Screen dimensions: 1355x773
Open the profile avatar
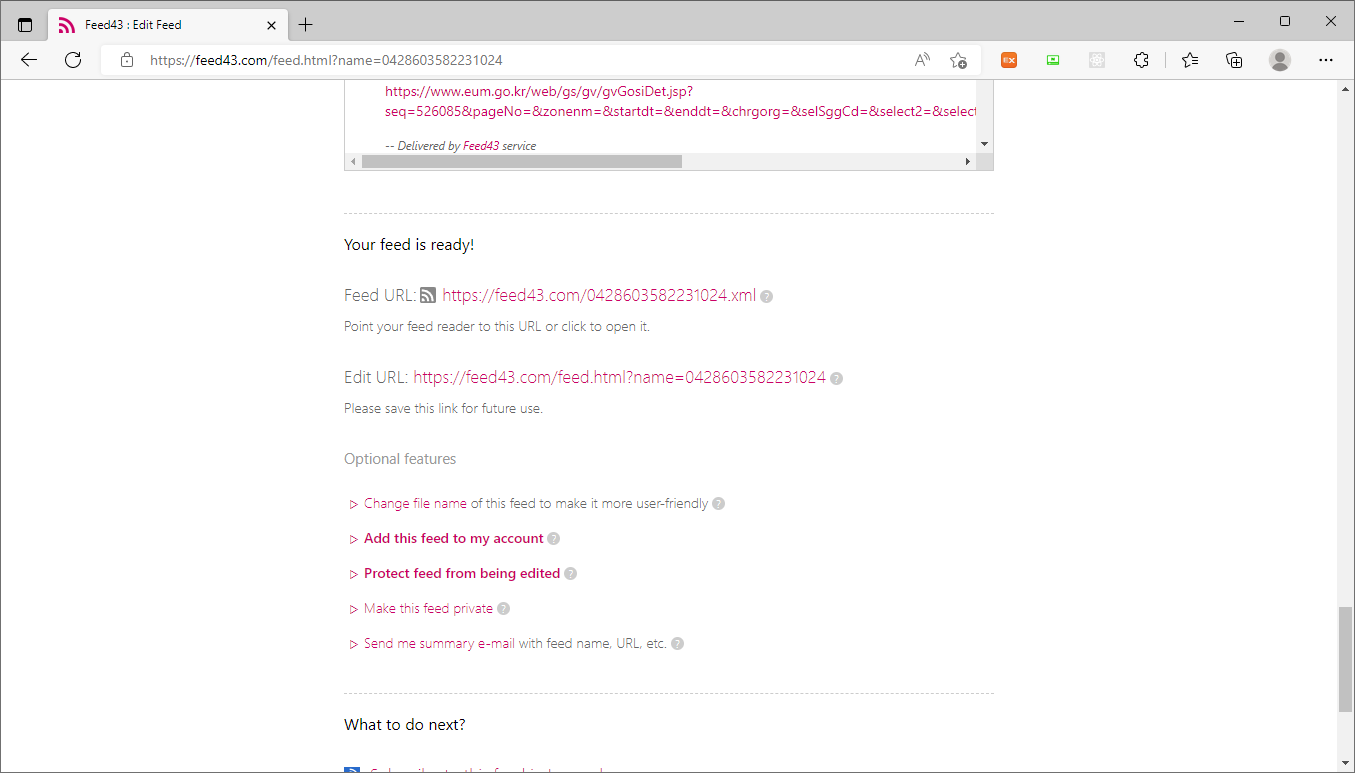(1280, 60)
